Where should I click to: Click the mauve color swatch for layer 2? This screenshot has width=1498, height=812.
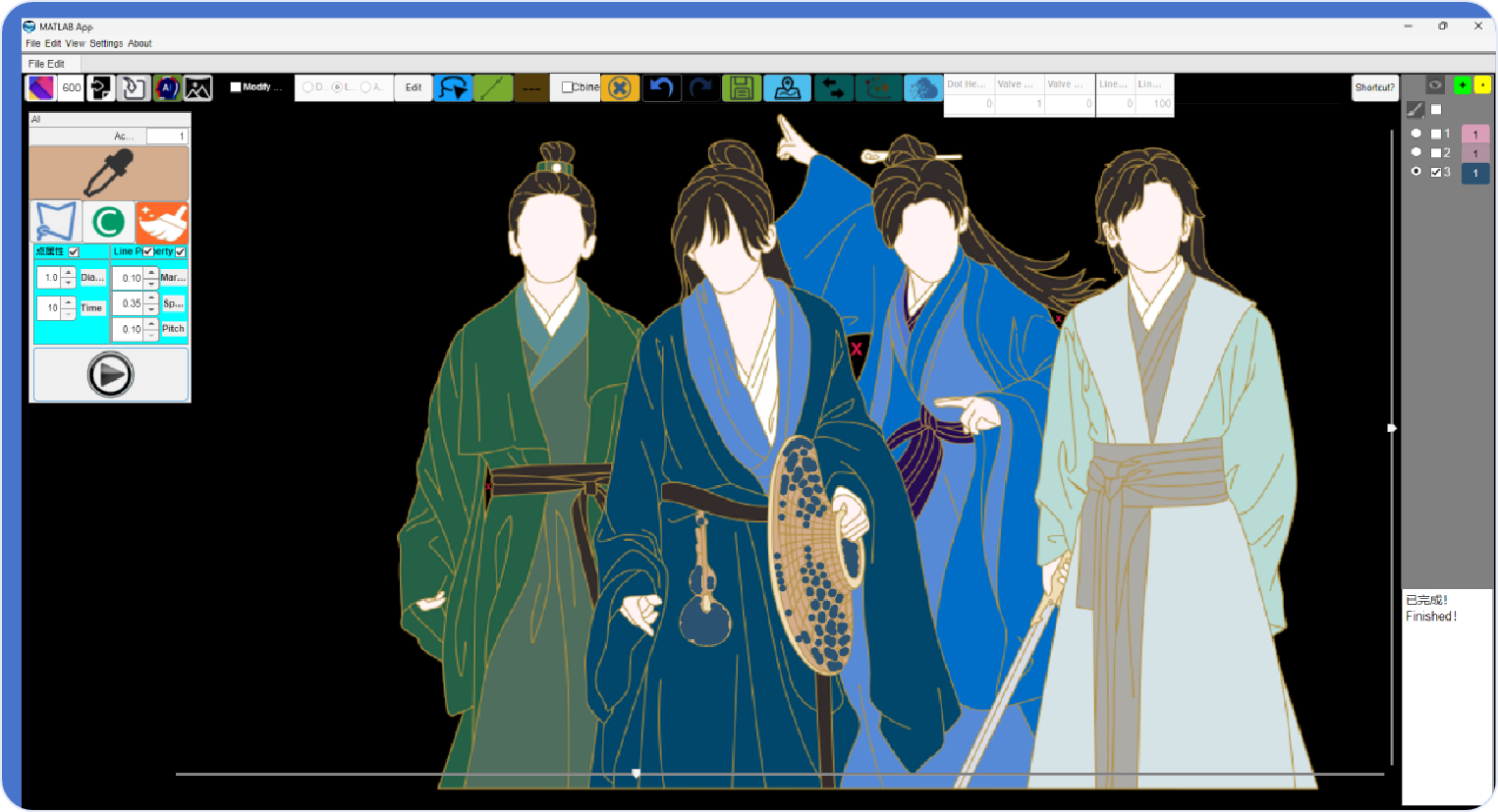point(1475,153)
